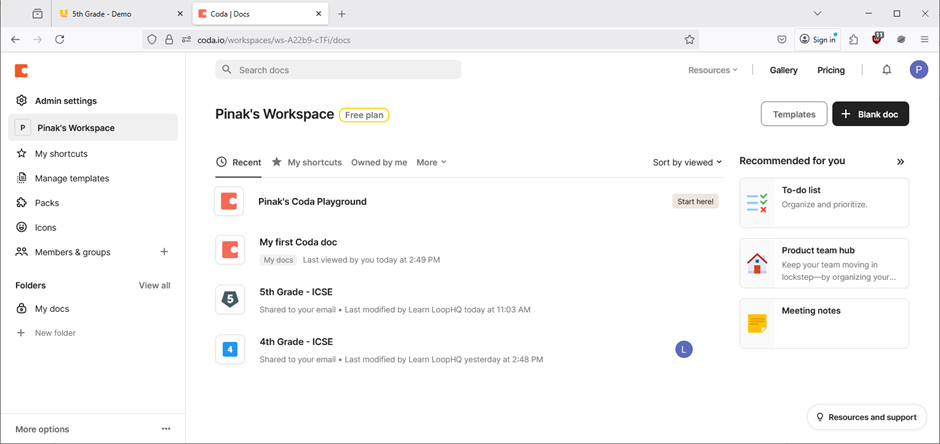This screenshot has width=940, height=444.
Task: Switch to Owned by me tab
Action: tap(379, 162)
